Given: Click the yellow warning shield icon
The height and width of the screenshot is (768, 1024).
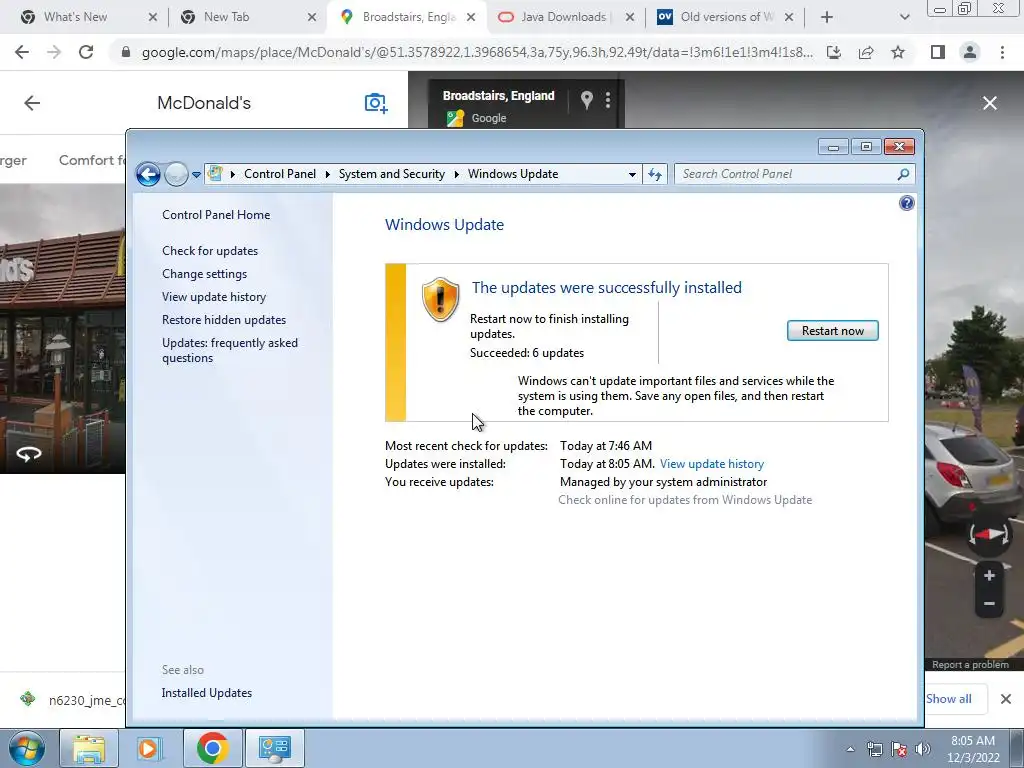Looking at the screenshot, I should (441, 300).
